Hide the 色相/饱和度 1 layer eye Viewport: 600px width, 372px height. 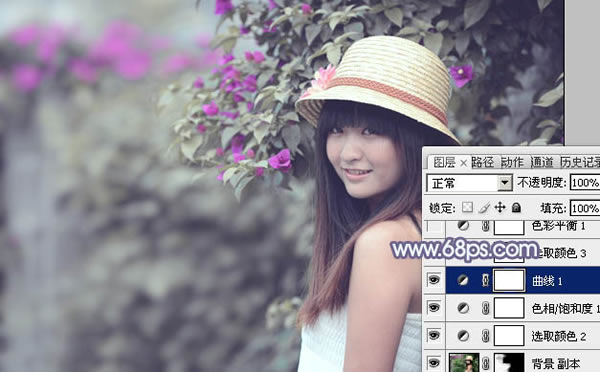coord(434,308)
